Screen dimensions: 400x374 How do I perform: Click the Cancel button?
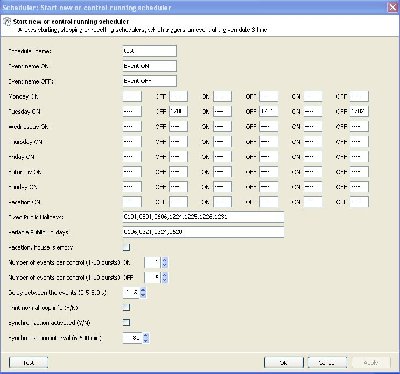click(x=327, y=362)
